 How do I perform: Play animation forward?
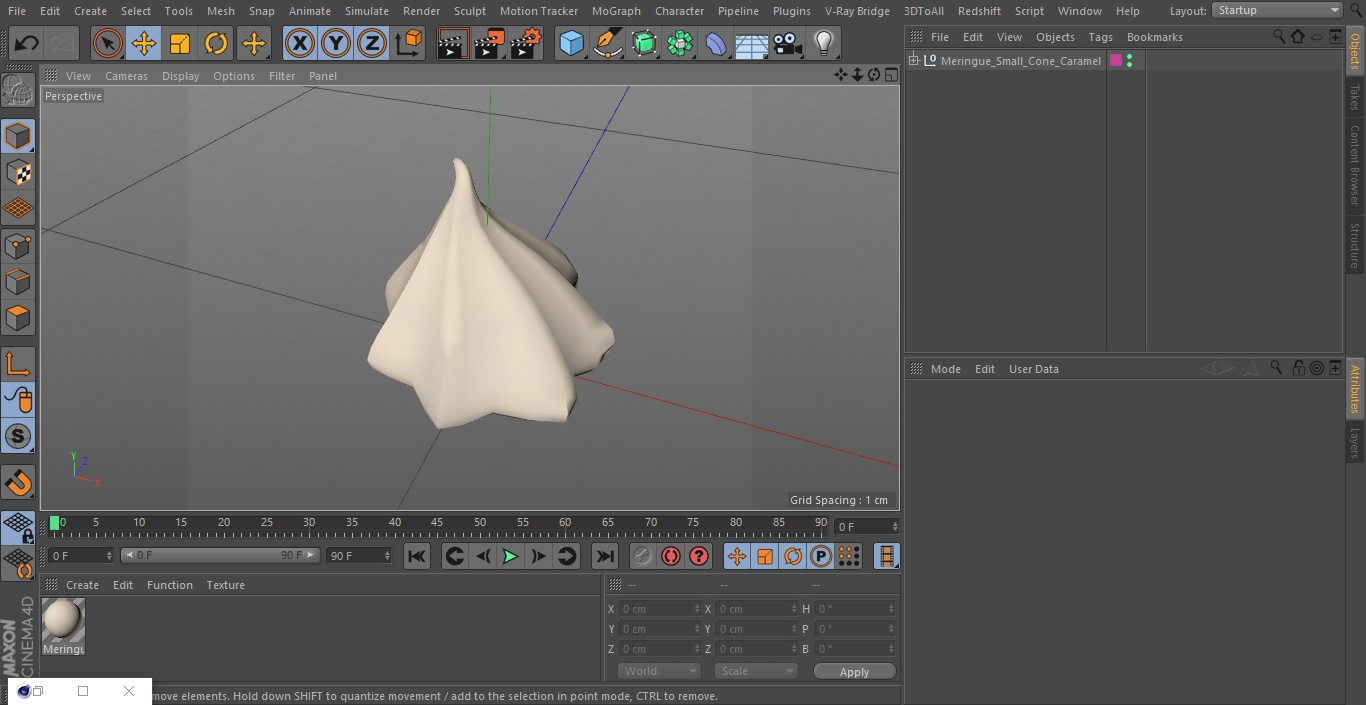tap(510, 556)
